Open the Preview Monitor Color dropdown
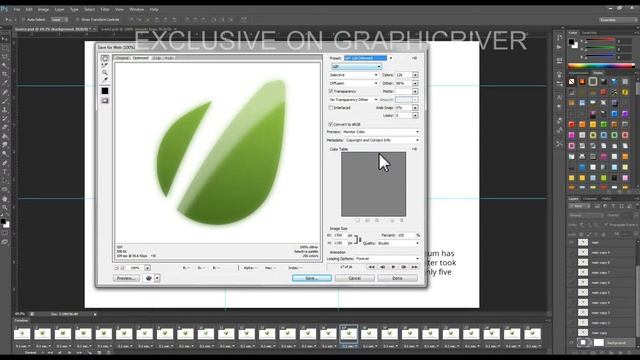 [381, 132]
